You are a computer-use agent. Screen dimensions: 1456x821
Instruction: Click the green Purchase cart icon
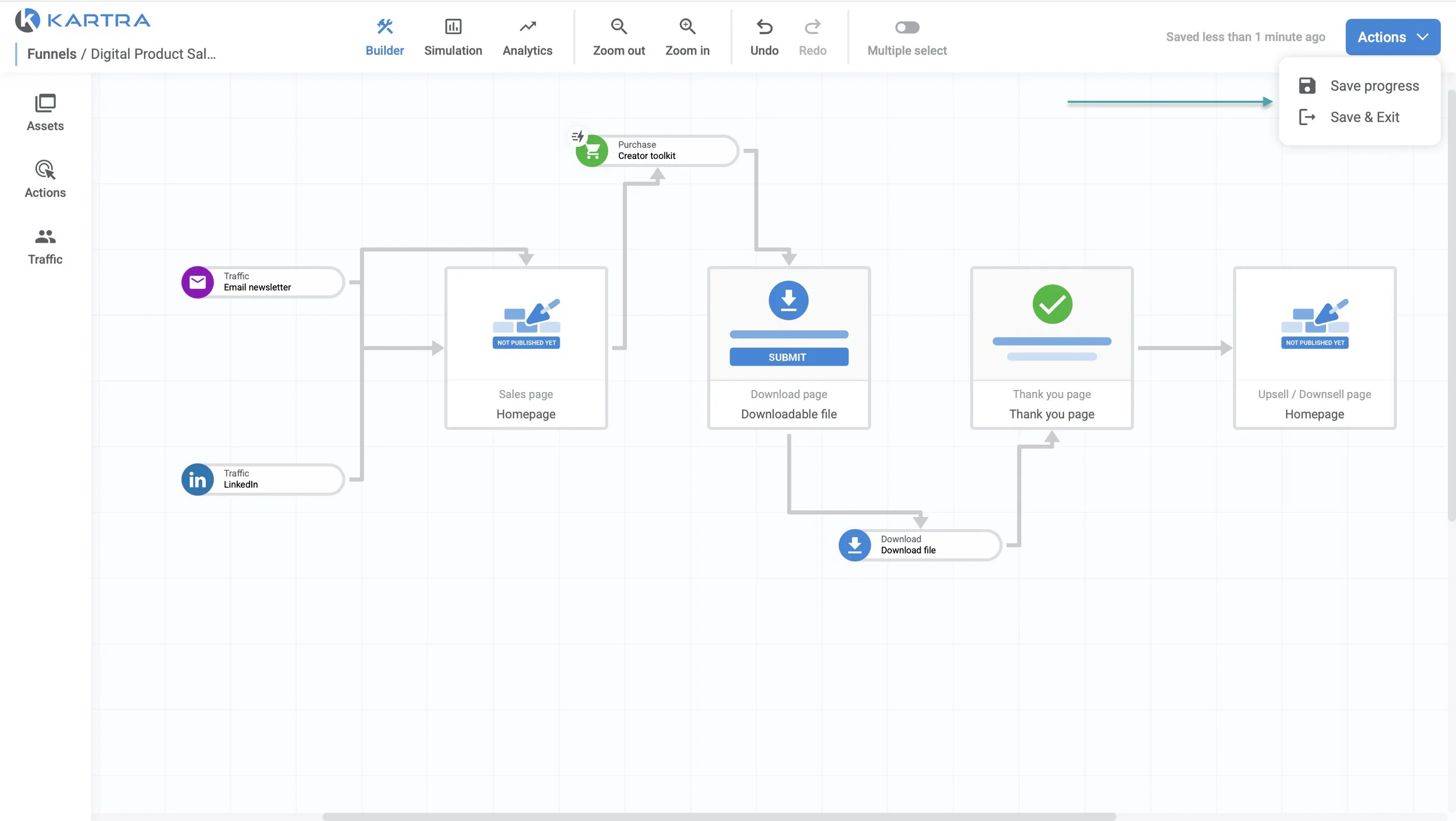point(593,151)
